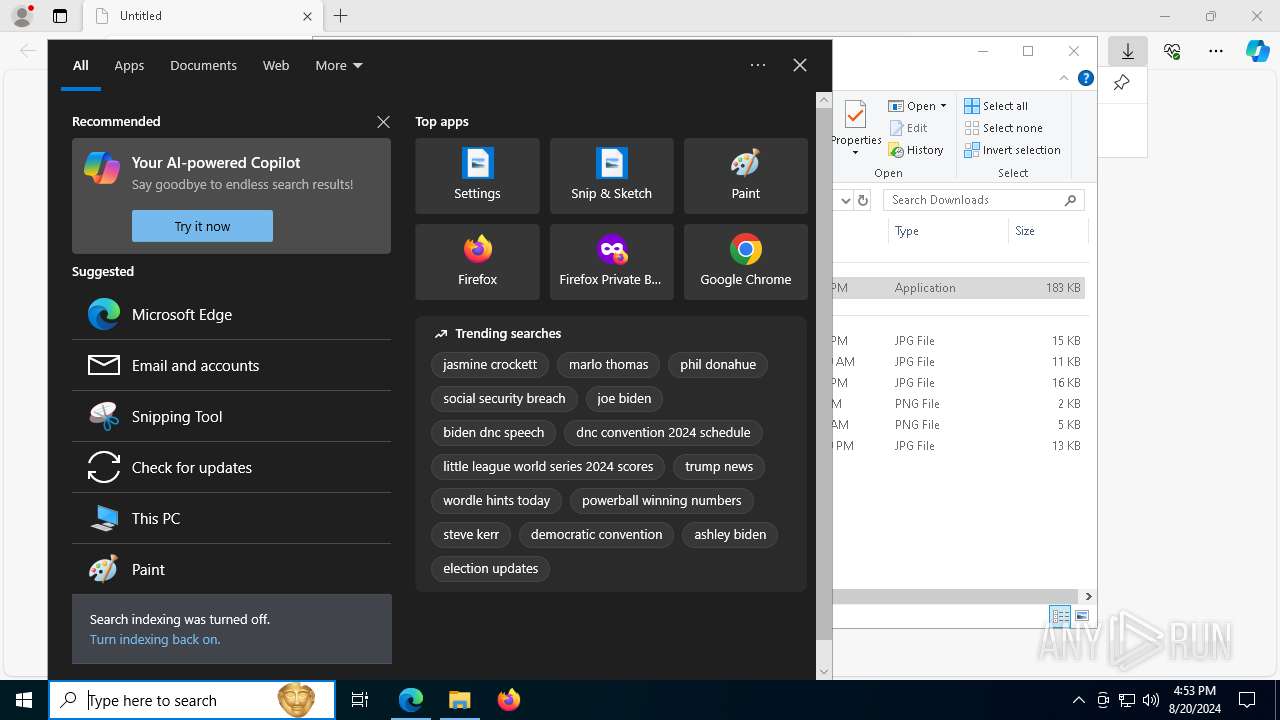Image resolution: width=1280 pixels, height=720 pixels.
Task: Open Settings from Top apps
Action: click(x=477, y=176)
